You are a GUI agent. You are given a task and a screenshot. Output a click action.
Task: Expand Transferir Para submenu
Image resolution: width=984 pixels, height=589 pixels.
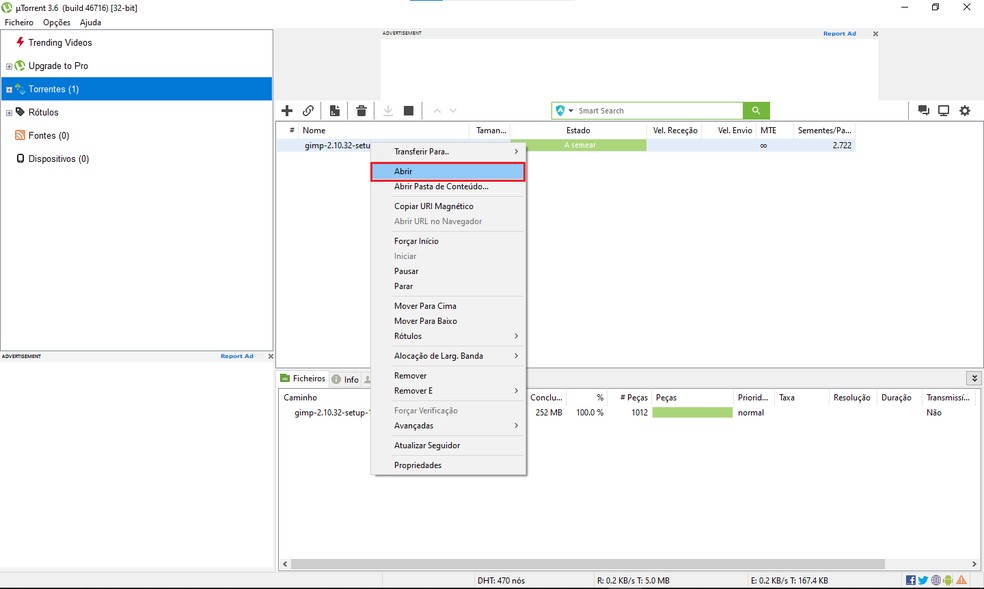point(448,151)
